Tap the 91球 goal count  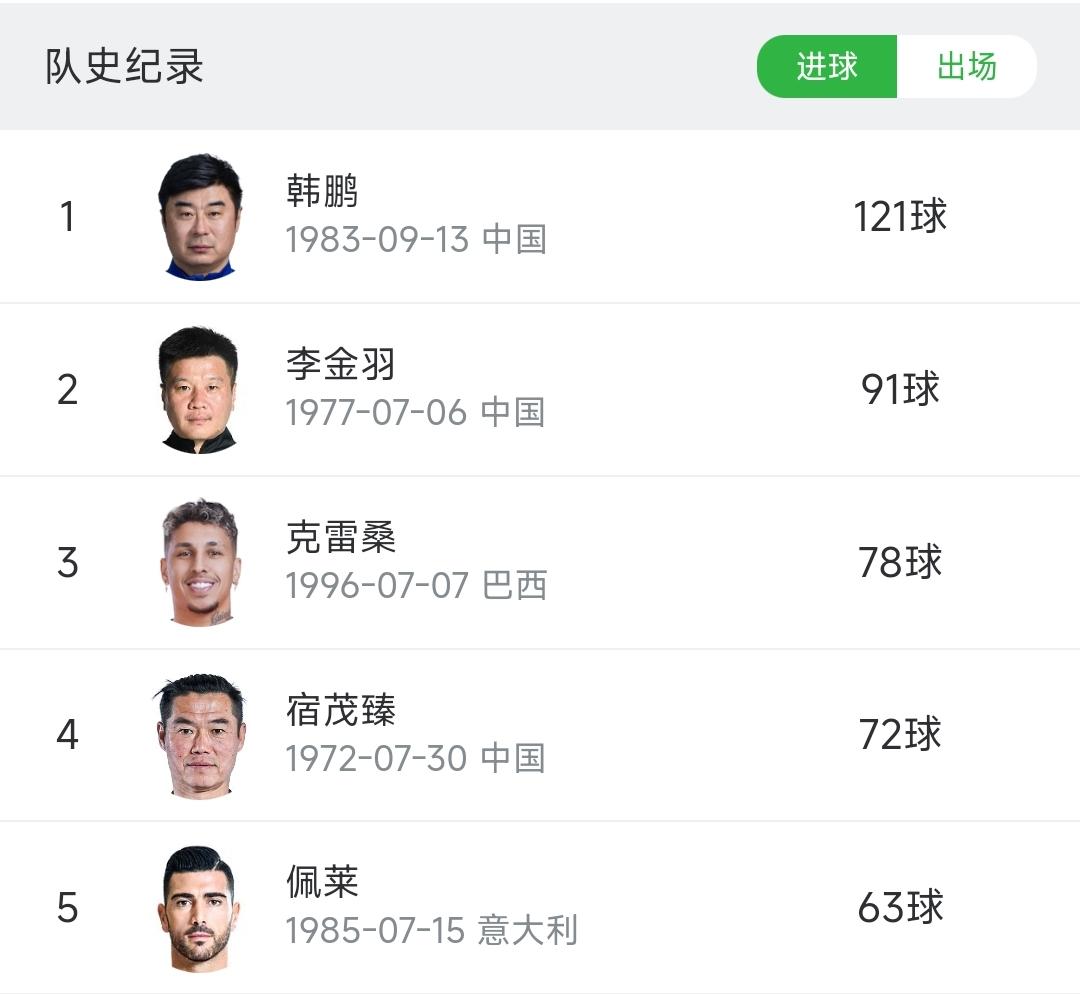(900, 389)
